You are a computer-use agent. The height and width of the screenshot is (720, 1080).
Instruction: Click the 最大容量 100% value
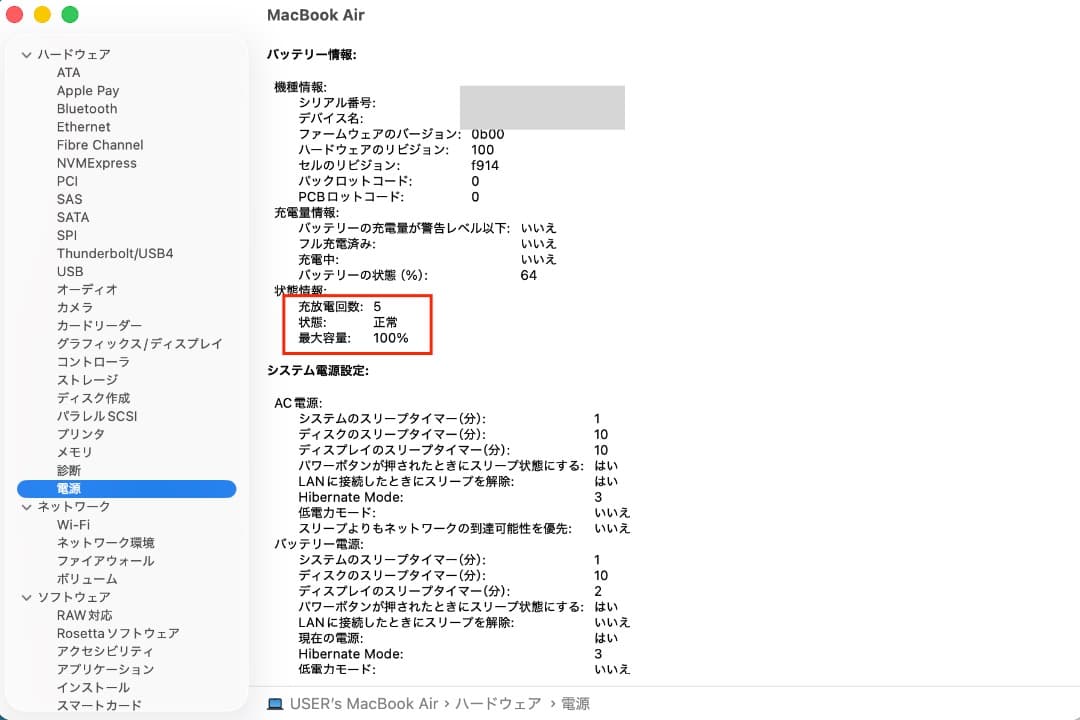pyautogui.click(x=391, y=338)
